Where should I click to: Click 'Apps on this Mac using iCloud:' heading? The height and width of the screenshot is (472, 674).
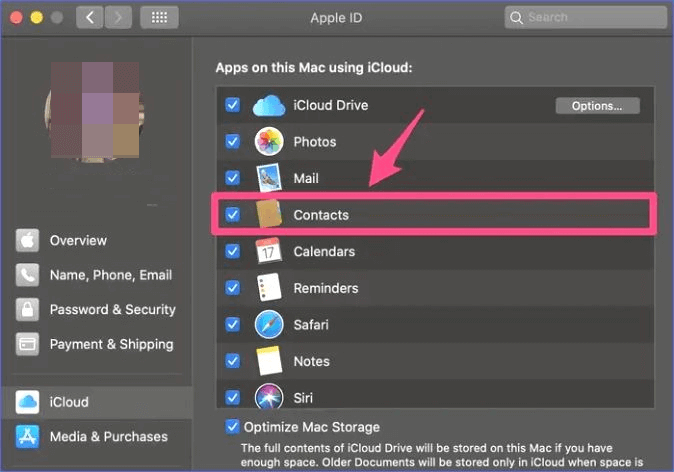click(x=314, y=68)
